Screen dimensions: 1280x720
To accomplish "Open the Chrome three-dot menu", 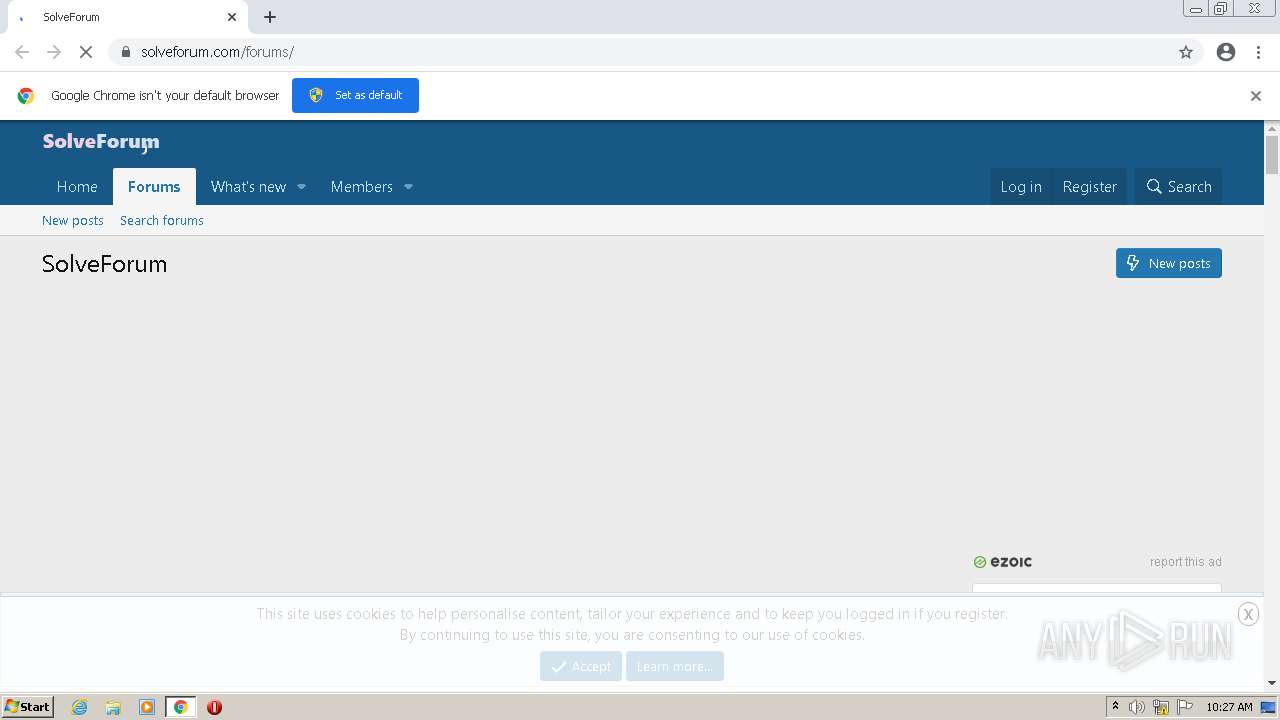I will click(1256, 52).
